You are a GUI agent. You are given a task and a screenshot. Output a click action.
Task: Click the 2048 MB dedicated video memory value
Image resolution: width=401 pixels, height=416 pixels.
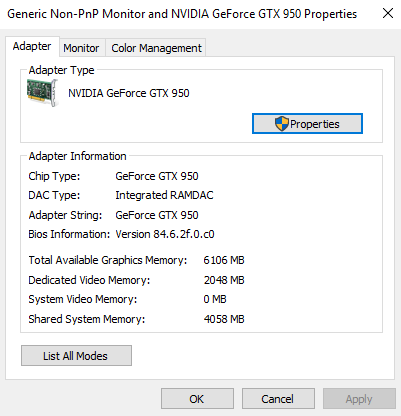[x=224, y=280]
